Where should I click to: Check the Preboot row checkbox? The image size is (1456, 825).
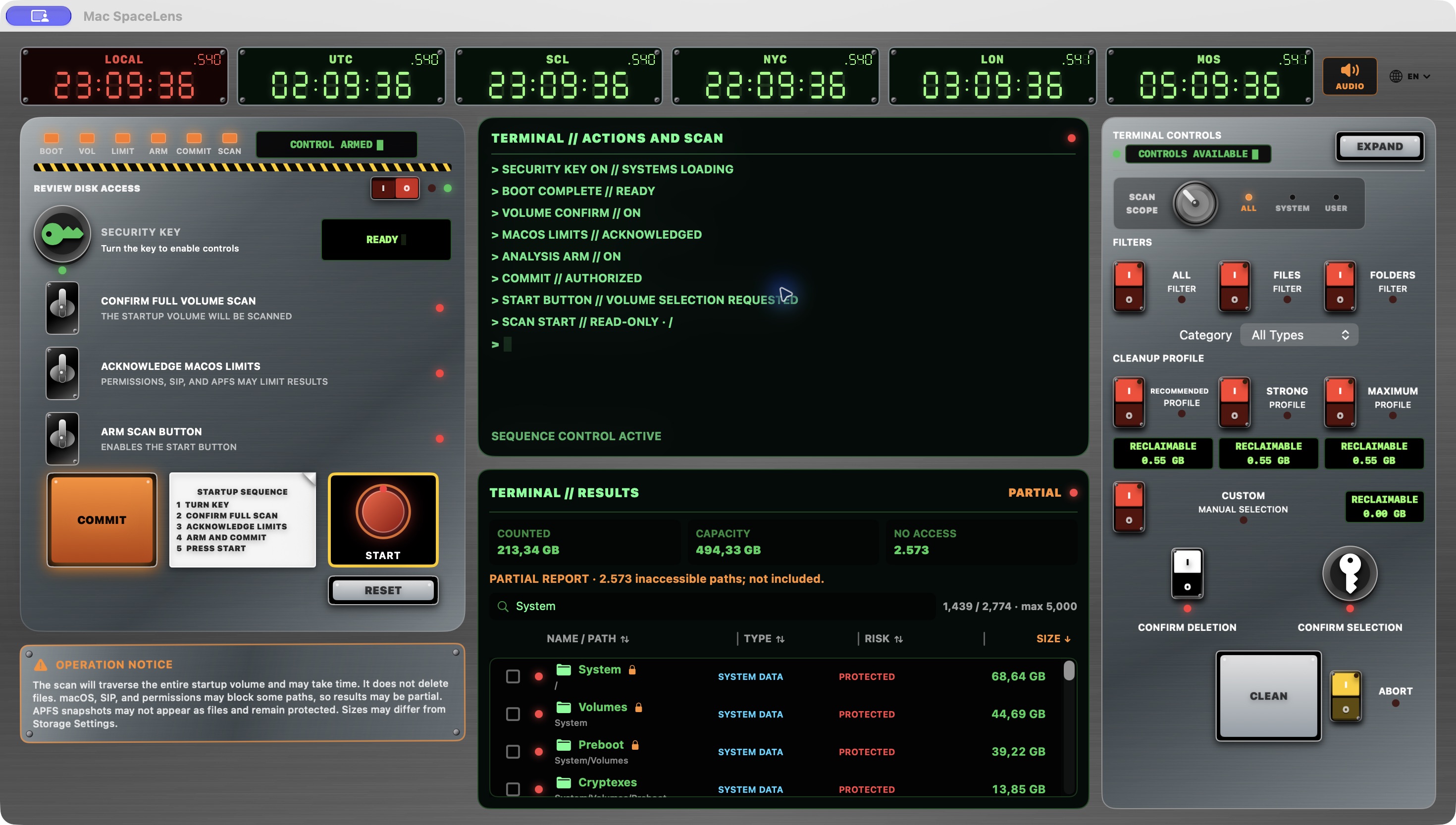tap(513, 751)
